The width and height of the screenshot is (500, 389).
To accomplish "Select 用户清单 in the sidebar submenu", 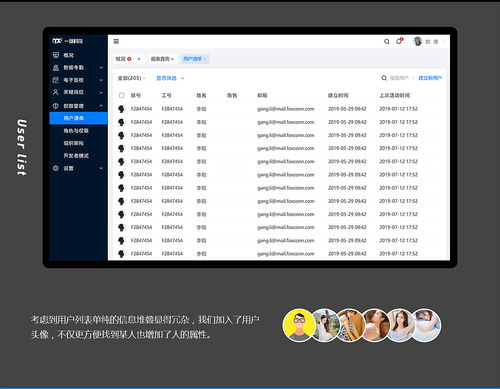I will [79, 118].
